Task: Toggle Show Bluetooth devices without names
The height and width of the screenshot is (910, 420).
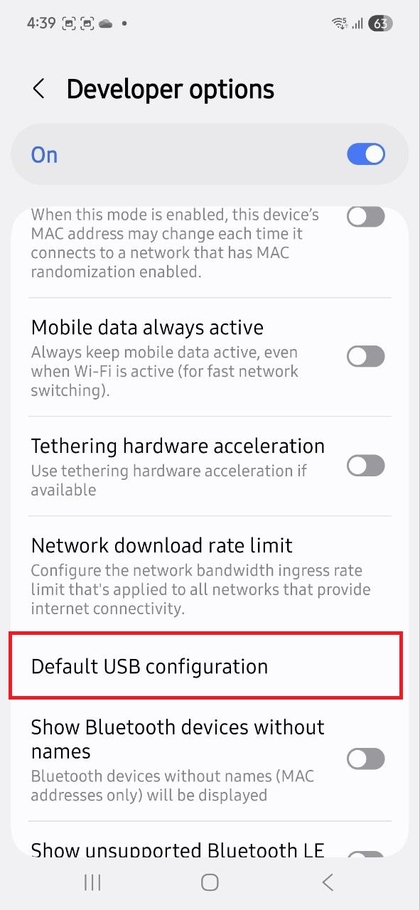Action: tap(366, 759)
